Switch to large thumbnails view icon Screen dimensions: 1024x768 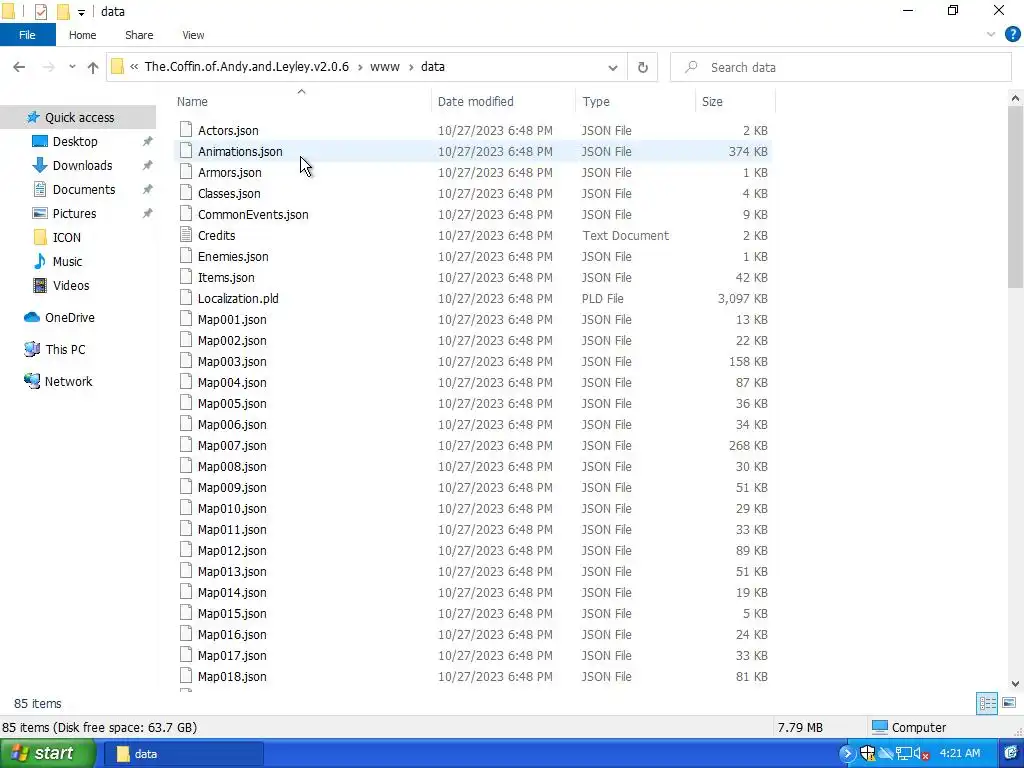[1009, 703]
